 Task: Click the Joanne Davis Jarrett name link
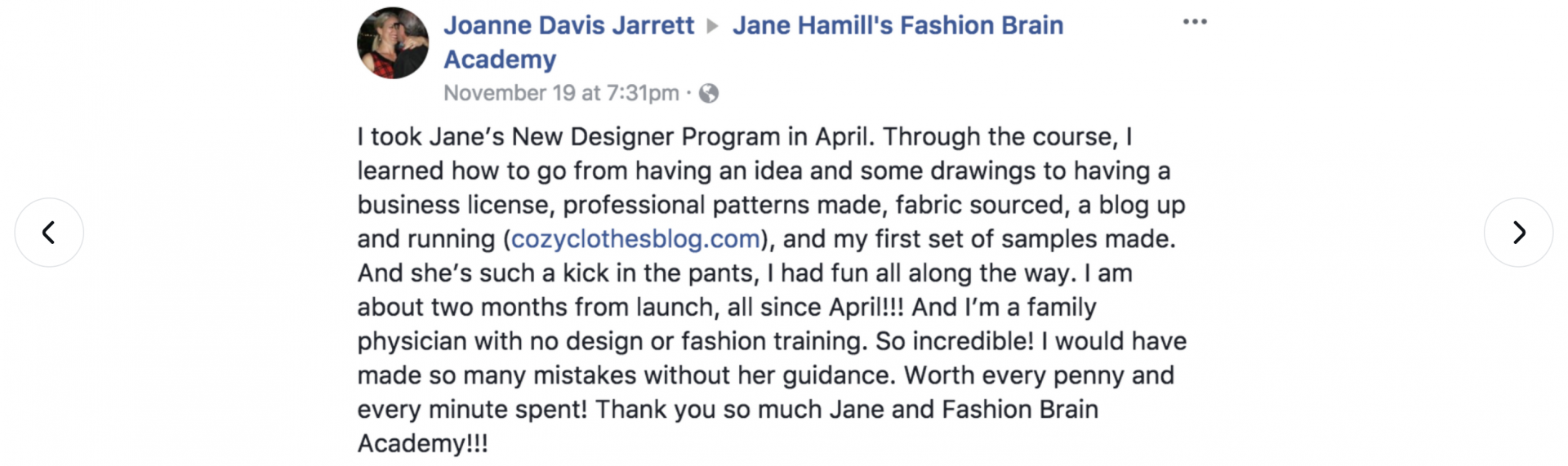tap(568, 25)
